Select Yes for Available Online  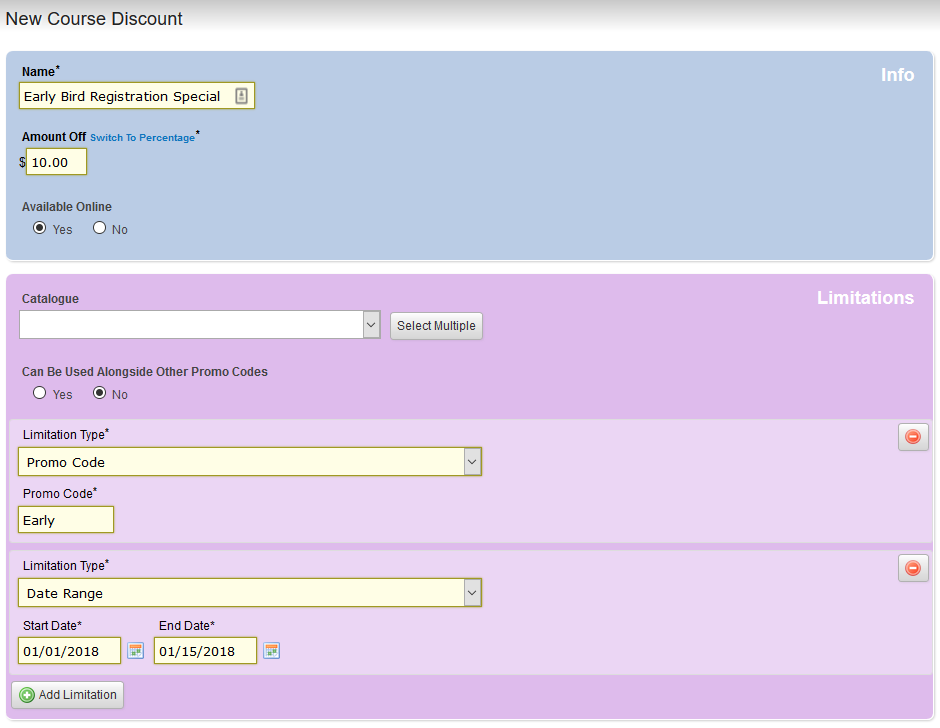[x=40, y=228]
